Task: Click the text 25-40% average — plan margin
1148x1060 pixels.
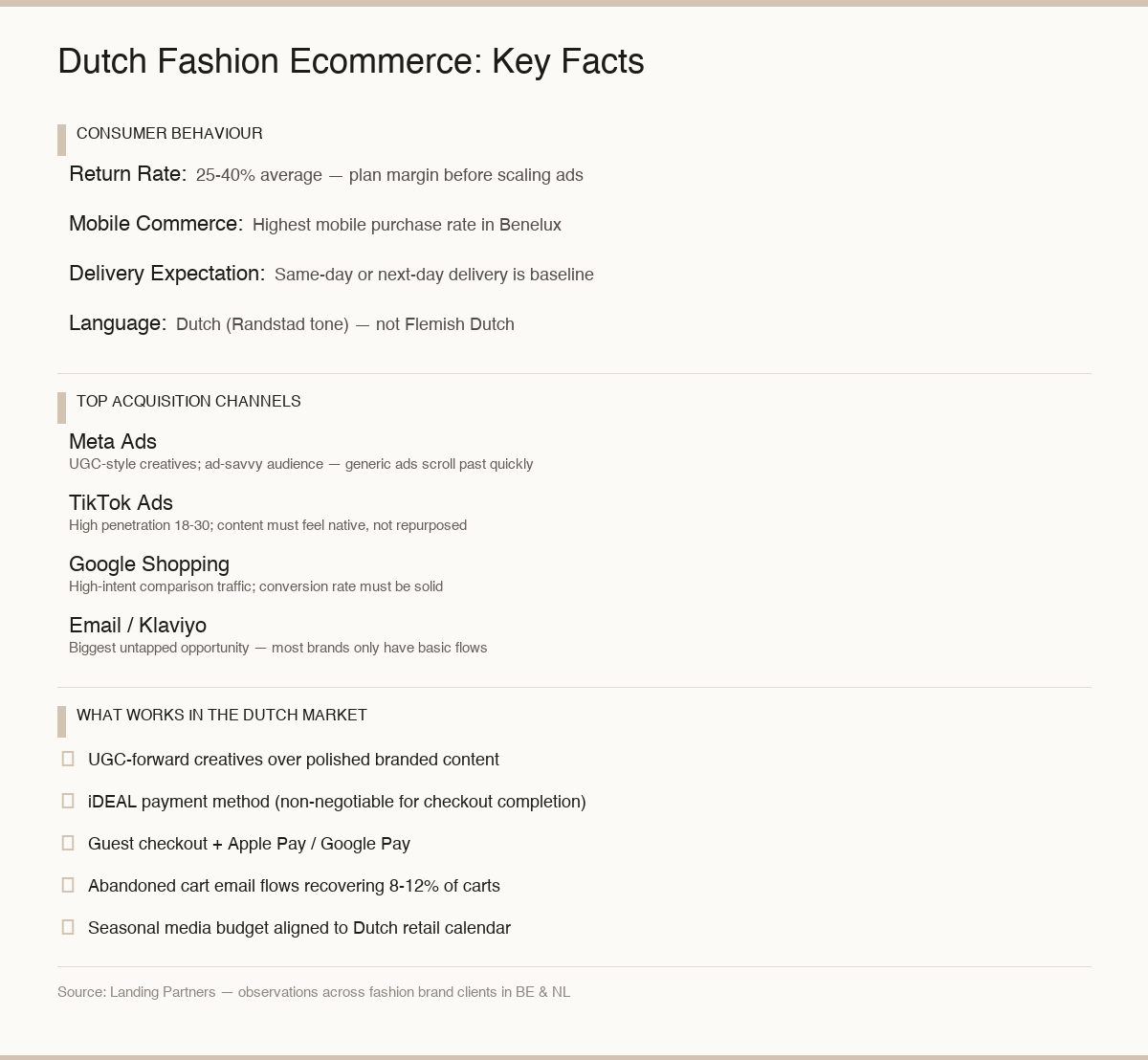Action: (x=389, y=175)
